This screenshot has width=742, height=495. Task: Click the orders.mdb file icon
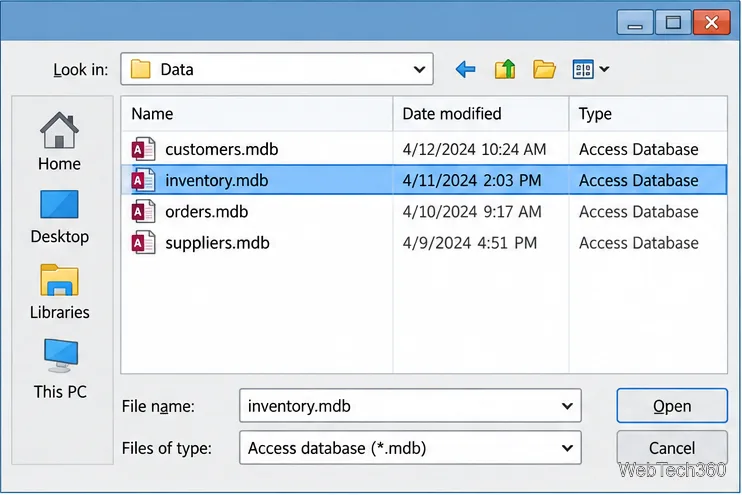(143, 212)
